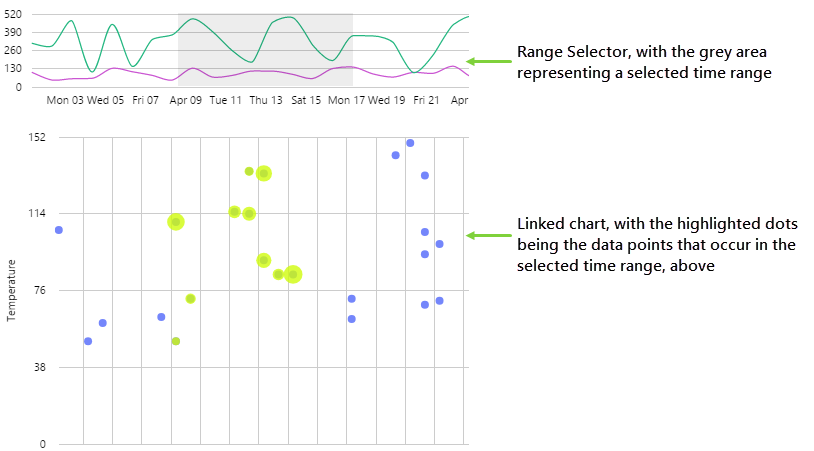Click the Range Selector annotation text

pos(645,62)
